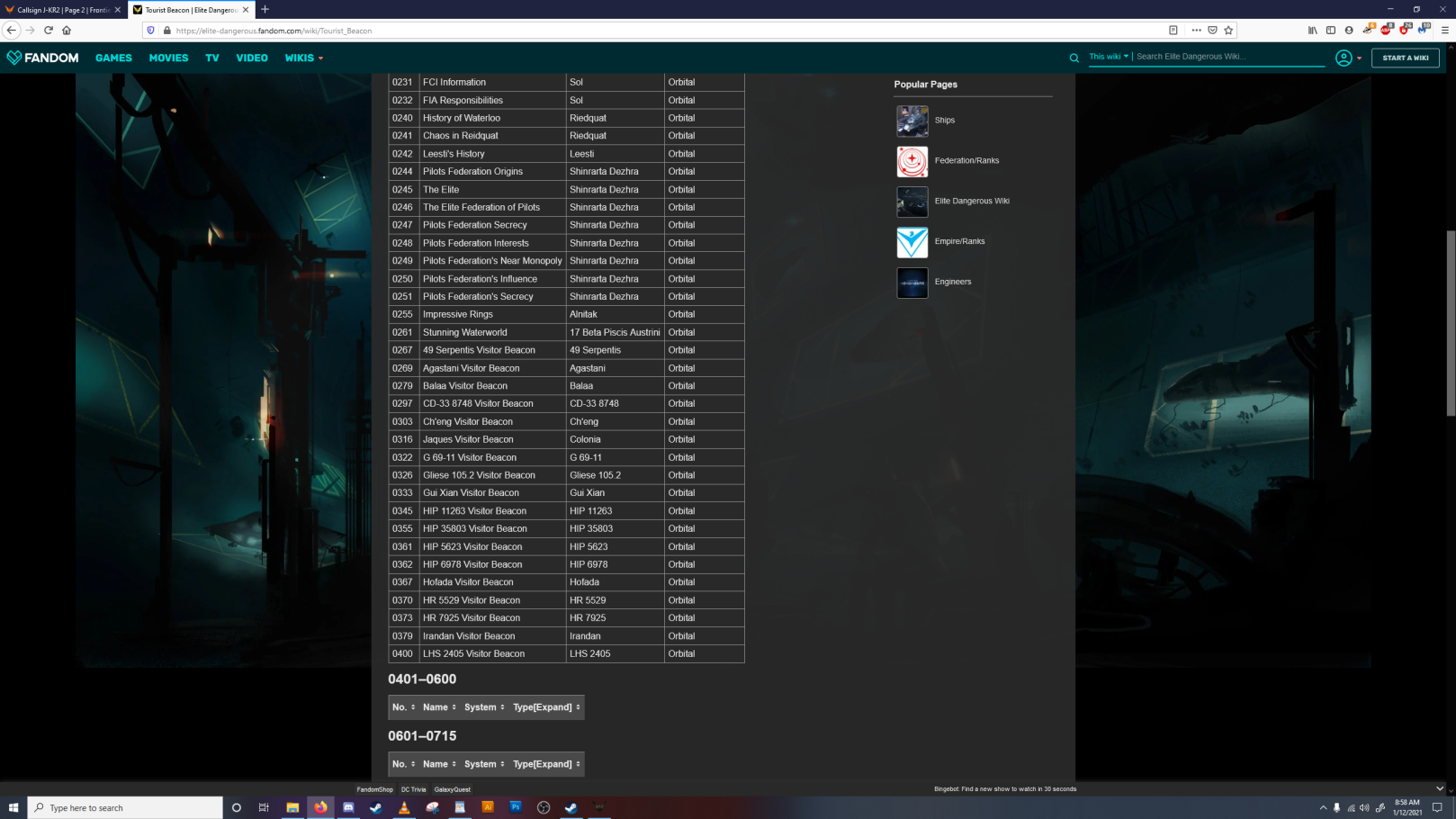Open the GAMES navigation item

[113, 58]
